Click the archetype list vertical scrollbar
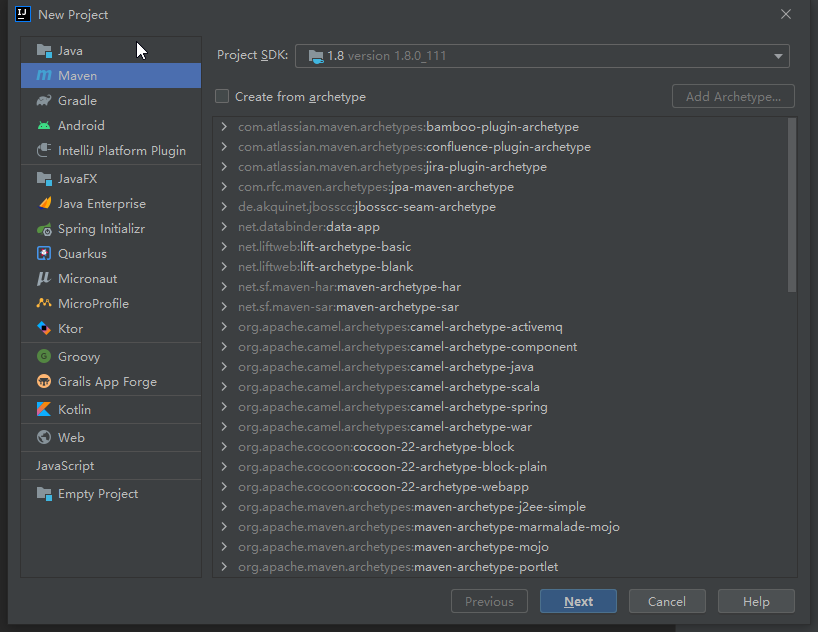The height and width of the screenshot is (632, 818). click(791, 205)
